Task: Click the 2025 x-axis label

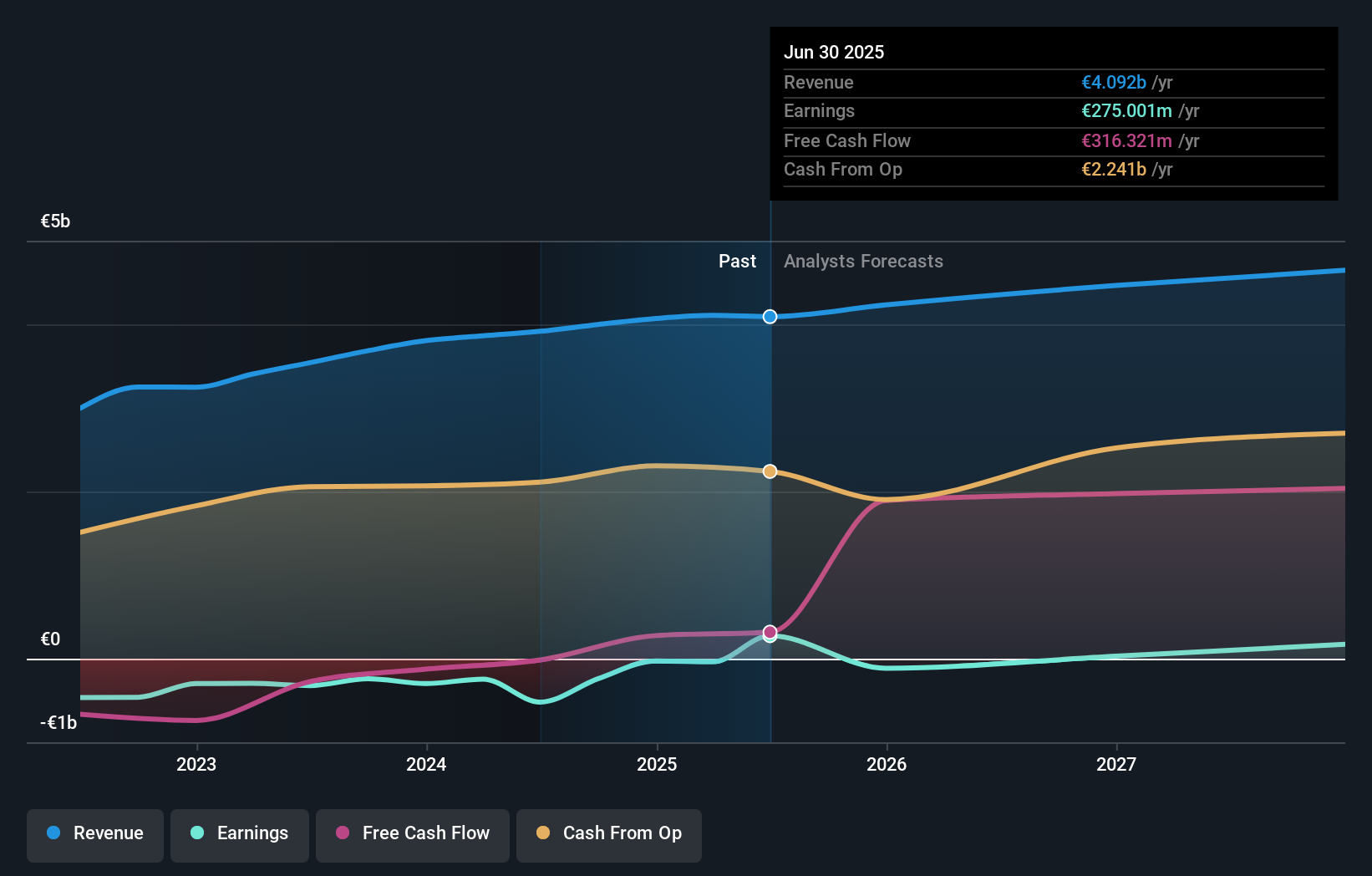Action: pyautogui.click(x=657, y=764)
